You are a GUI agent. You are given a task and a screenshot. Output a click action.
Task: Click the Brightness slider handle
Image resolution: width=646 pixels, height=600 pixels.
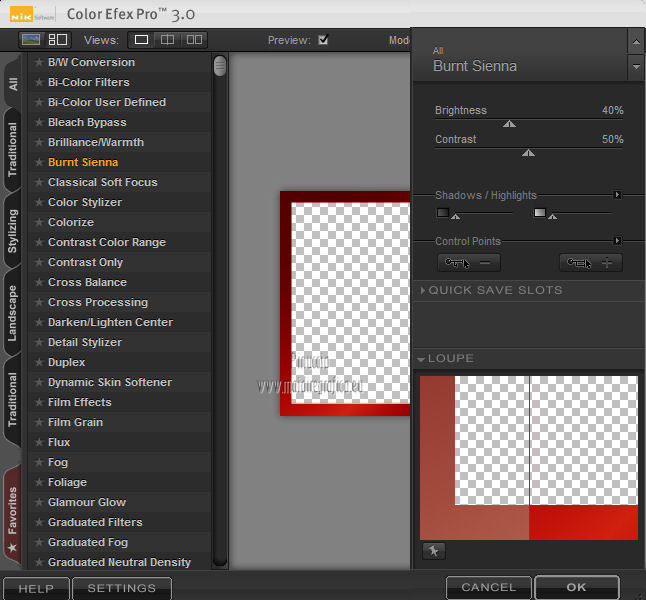[x=509, y=124]
